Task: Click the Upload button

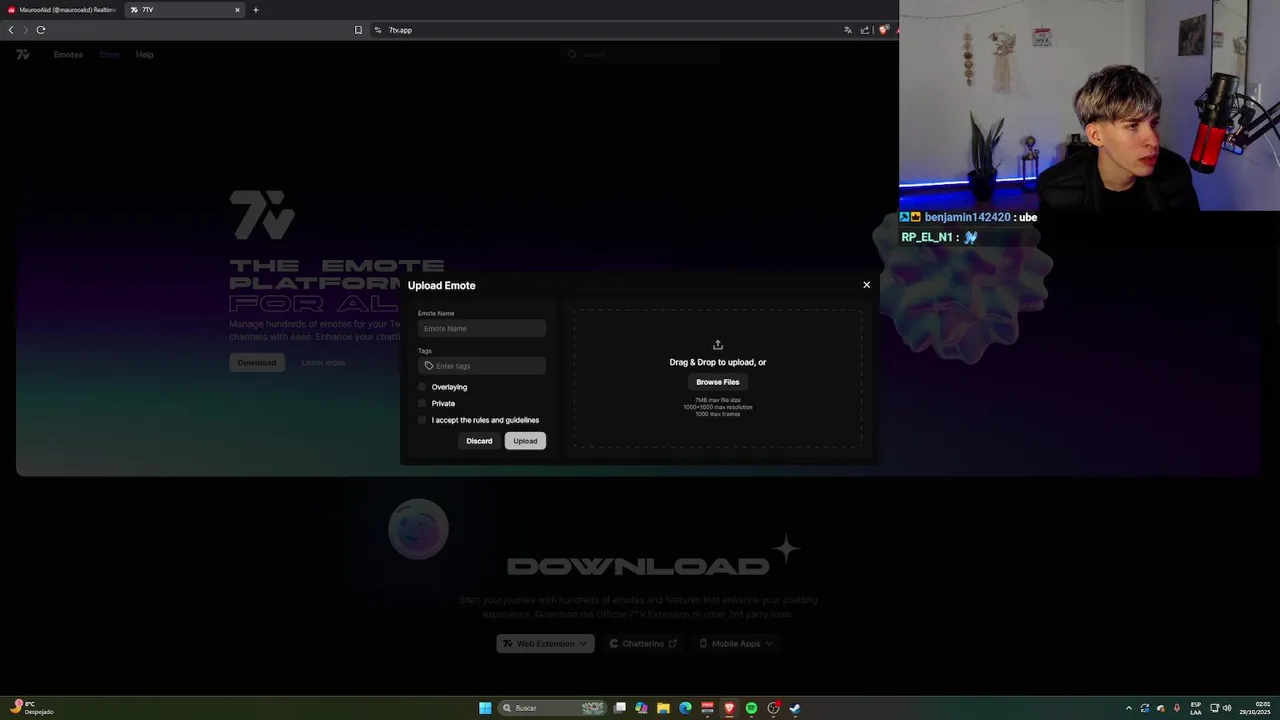Action: 525,441
